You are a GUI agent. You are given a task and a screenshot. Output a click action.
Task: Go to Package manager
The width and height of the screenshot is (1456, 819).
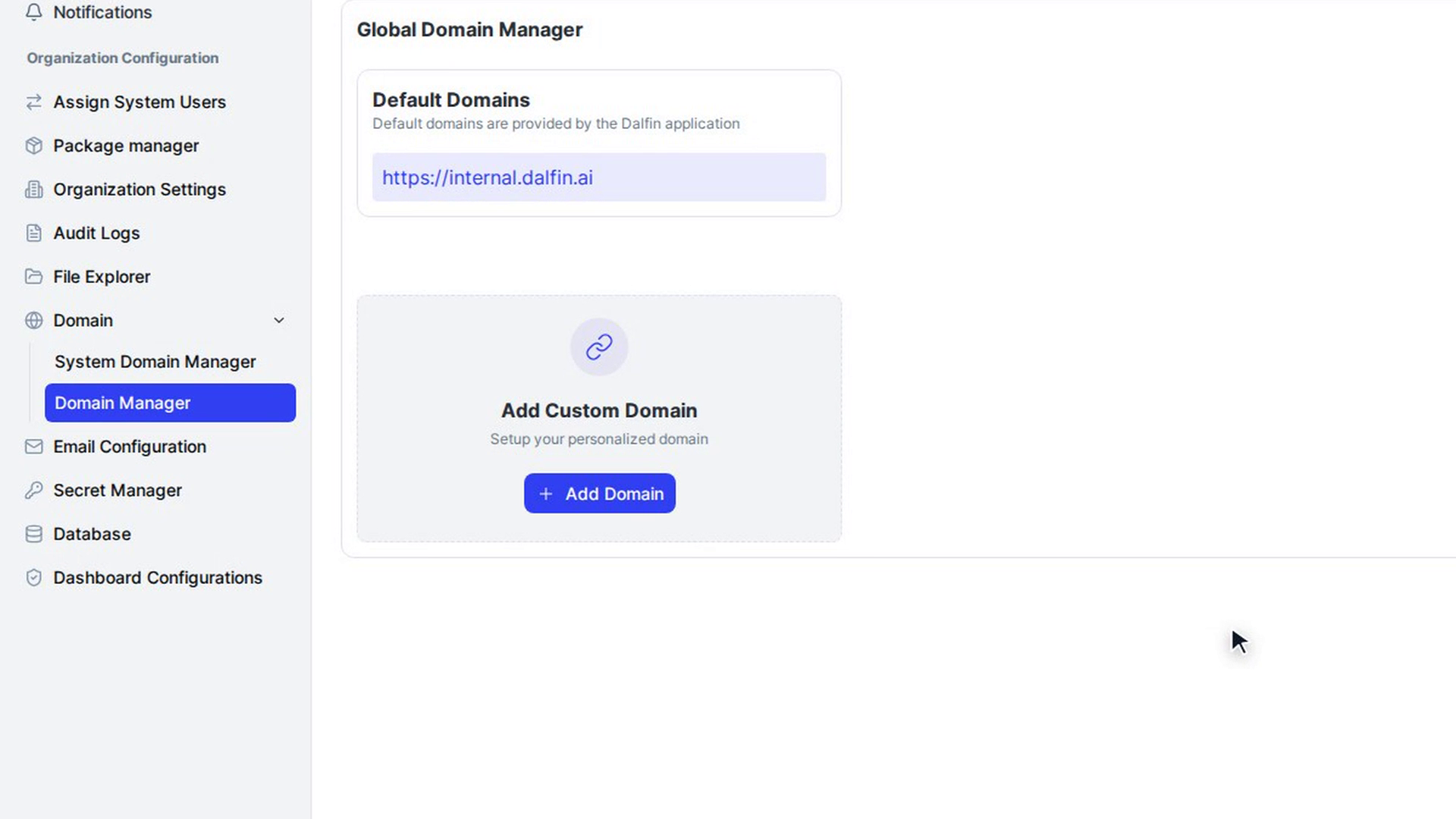click(x=126, y=146)
